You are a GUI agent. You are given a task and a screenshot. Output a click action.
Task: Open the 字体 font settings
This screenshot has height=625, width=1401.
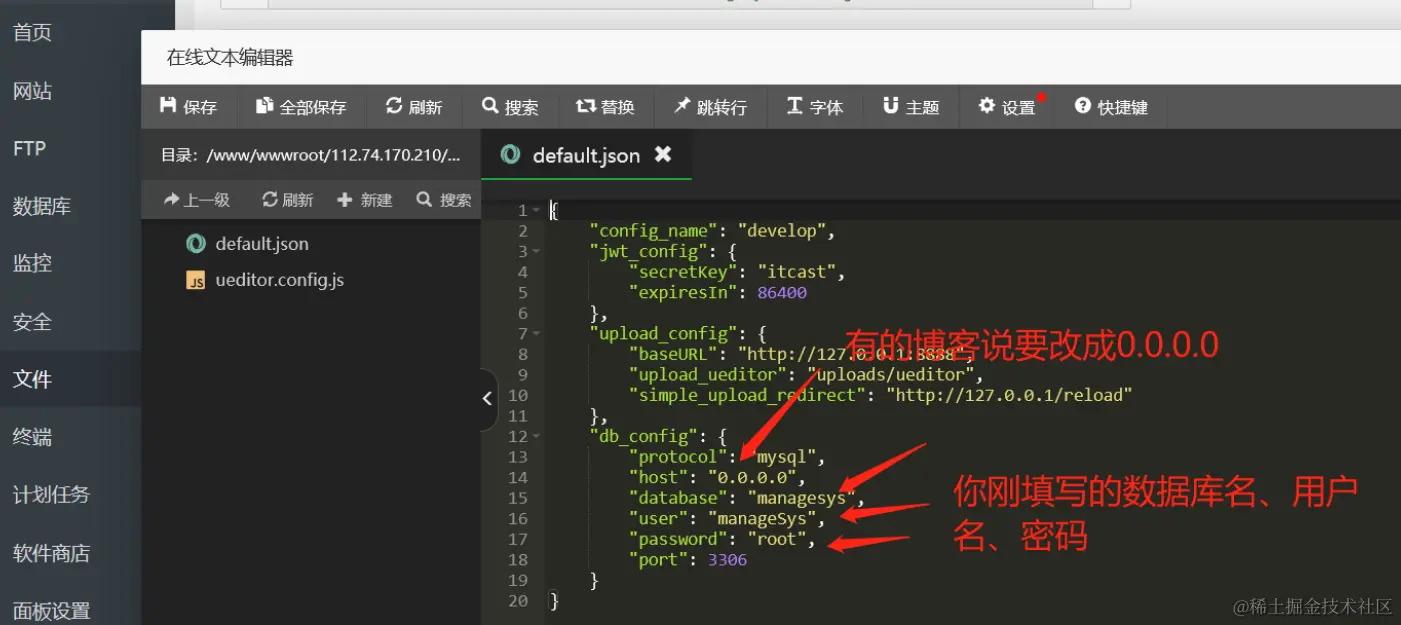coord(815,107)
